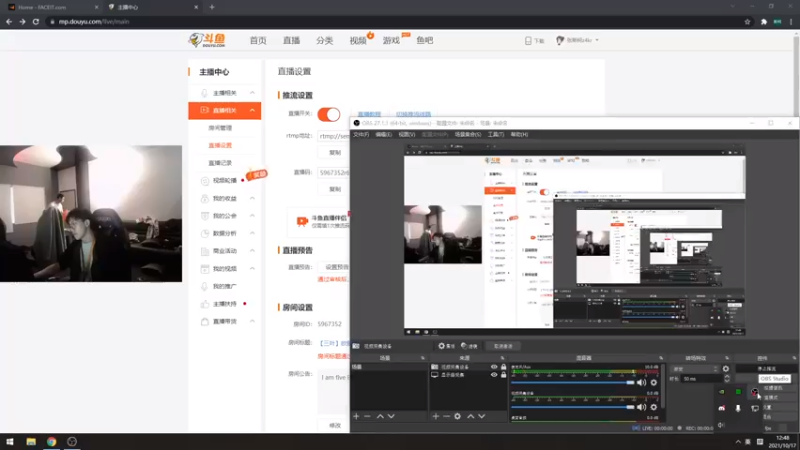Open File Explorer from taskbar

[31, 441]
